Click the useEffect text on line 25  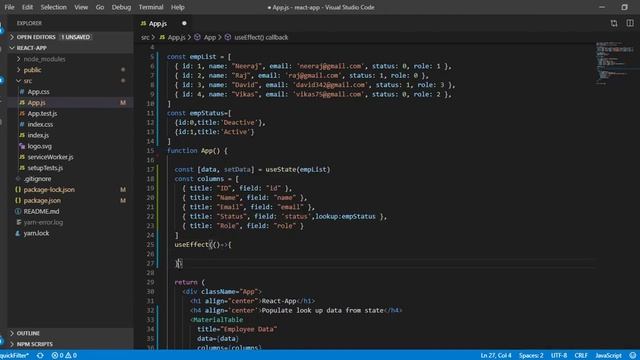[191, 244]
